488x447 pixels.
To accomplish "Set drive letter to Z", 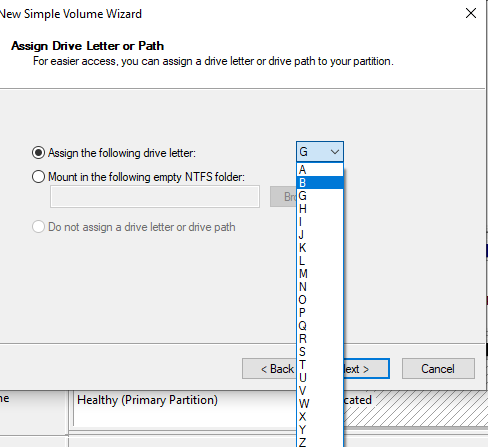I will [320, 442].
